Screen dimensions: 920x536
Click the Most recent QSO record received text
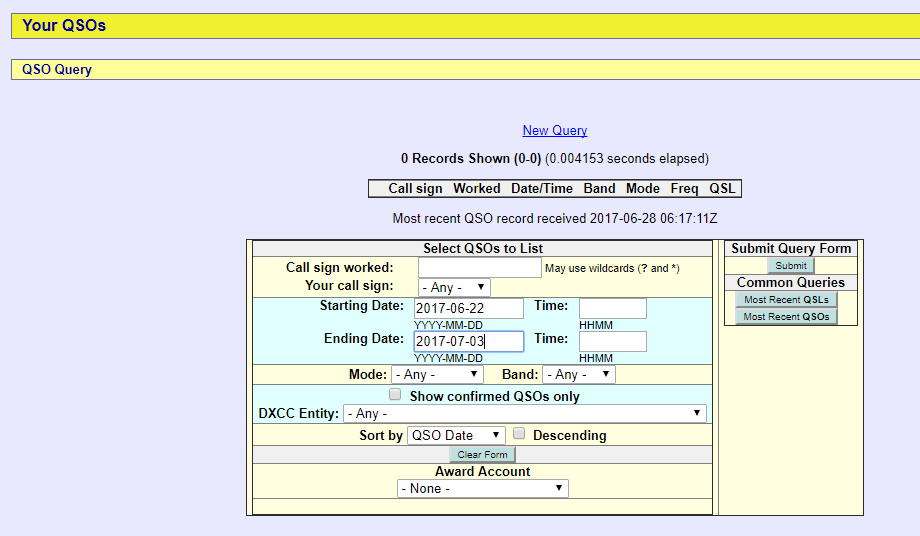[554, 218]
